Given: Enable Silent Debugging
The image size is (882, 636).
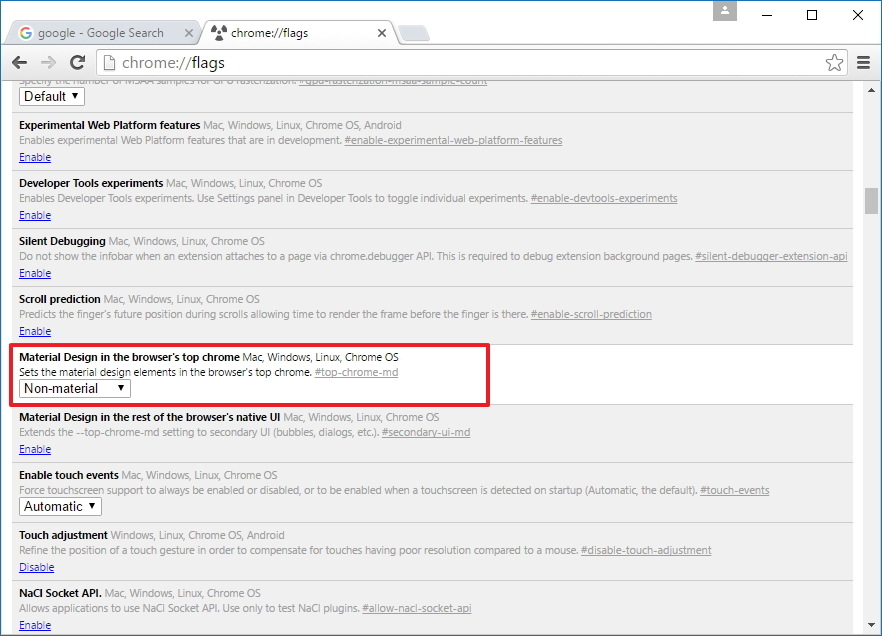Looking at the screenshot, I should click(x=35, y=273).
